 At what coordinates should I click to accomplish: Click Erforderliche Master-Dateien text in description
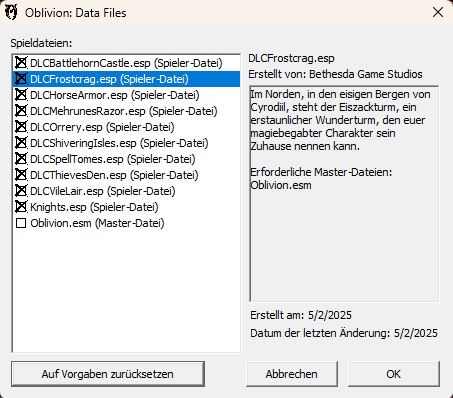pos(321,172)
